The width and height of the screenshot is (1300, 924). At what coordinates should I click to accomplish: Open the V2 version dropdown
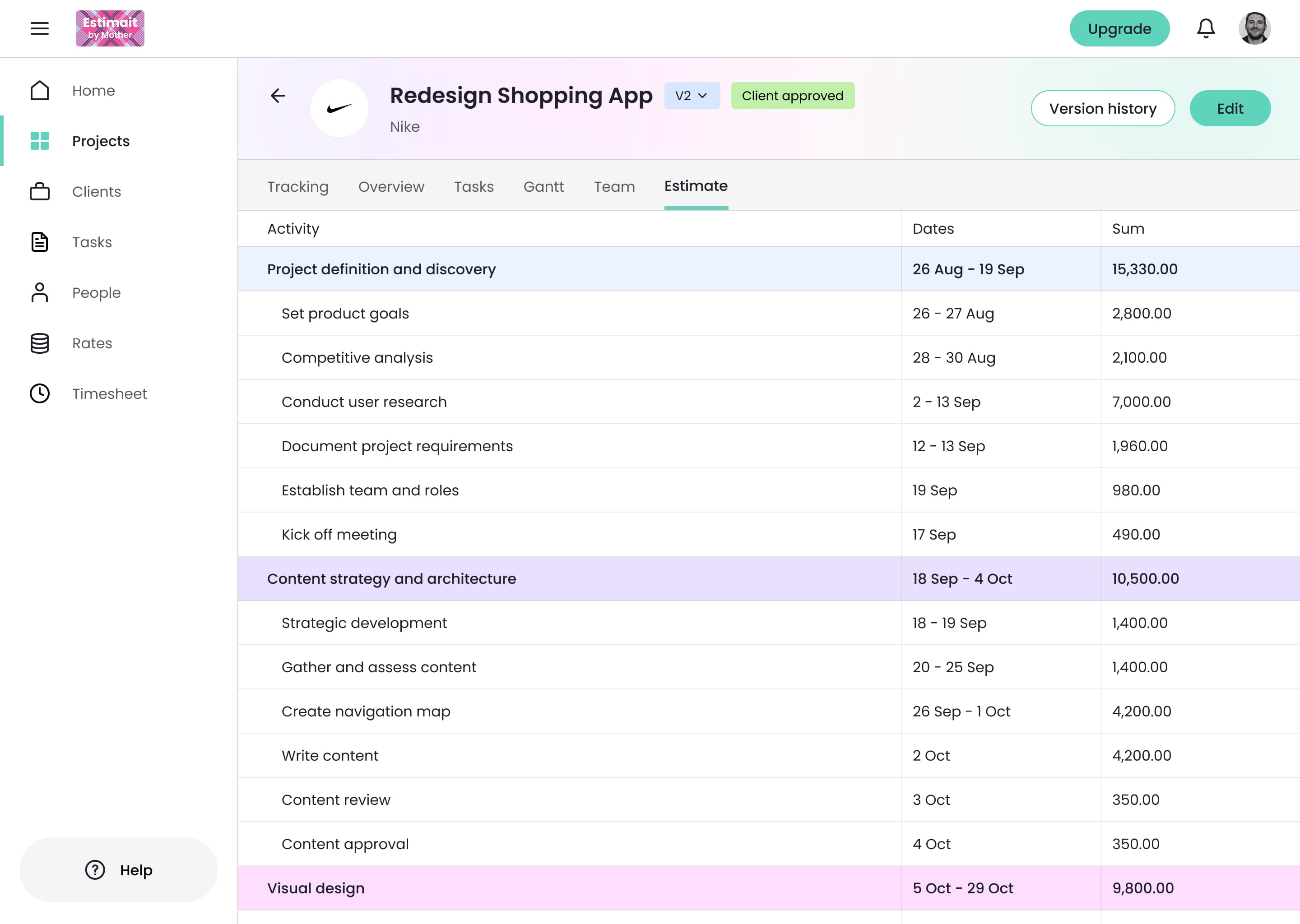(x=691, y=96)
